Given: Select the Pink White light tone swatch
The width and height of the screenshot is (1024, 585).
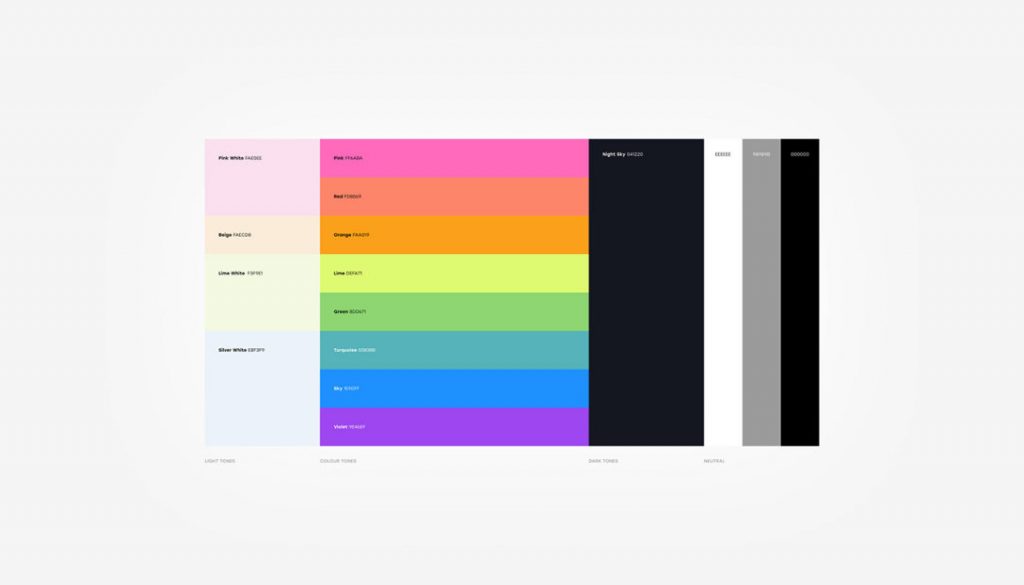Looking at the screenshot, I should click(x=263, y=177).
